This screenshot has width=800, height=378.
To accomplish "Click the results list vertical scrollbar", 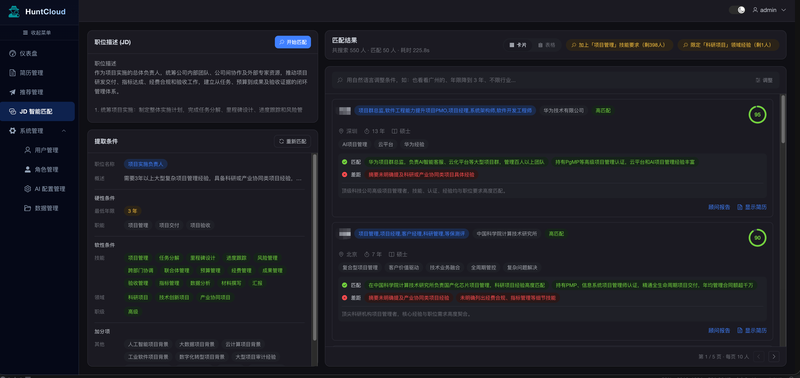I will coord(783,118).
